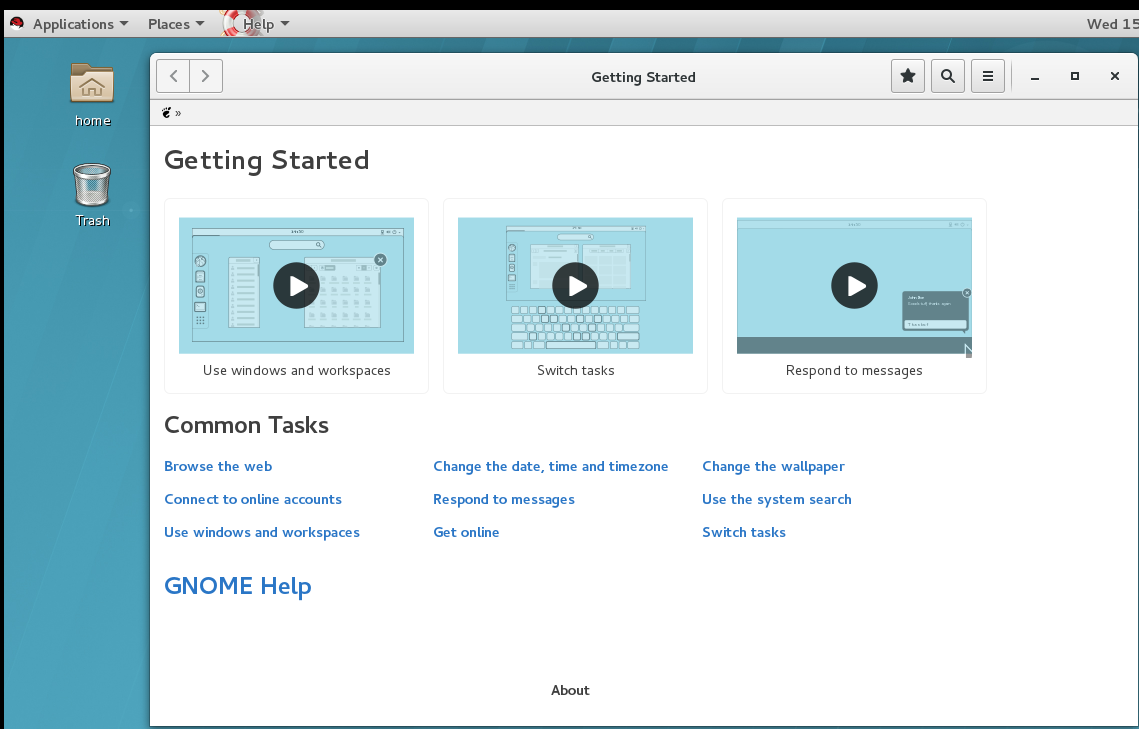Open Respond to messages link under Common Tasks
Screen dimensions: 1139x729
(503, 500)
